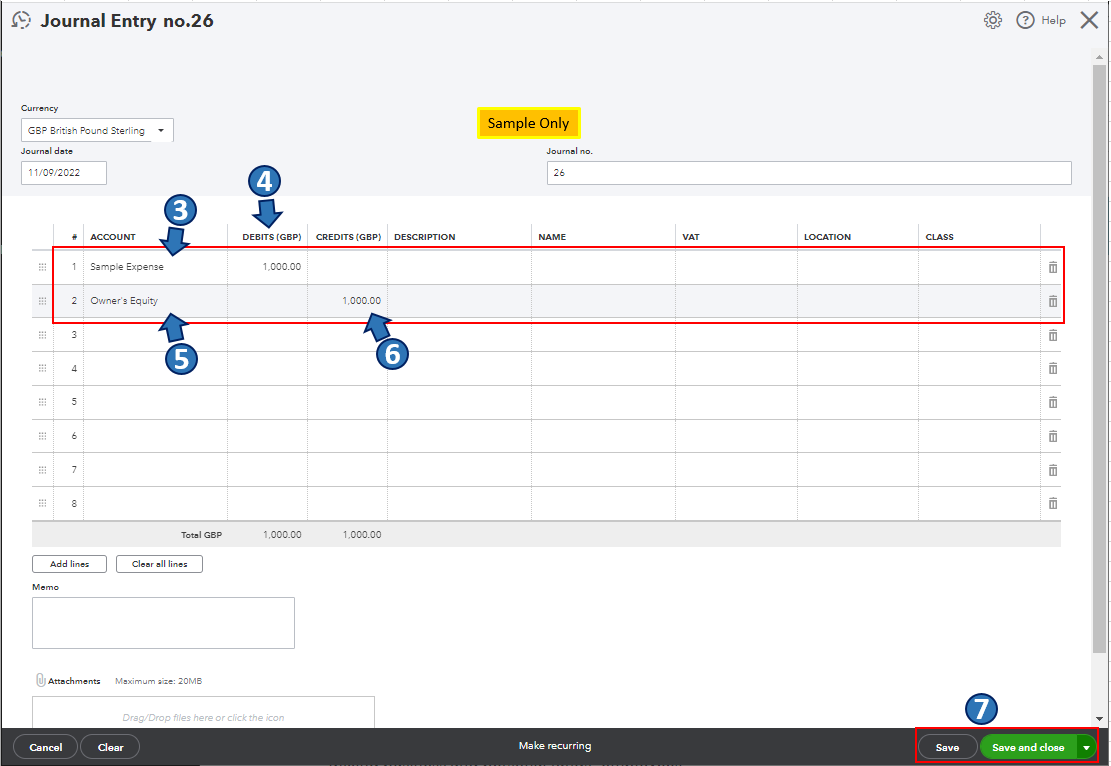Click the Add lines button
The height and width of the screenshot is (766, 1111).
[x=68, y=563]
